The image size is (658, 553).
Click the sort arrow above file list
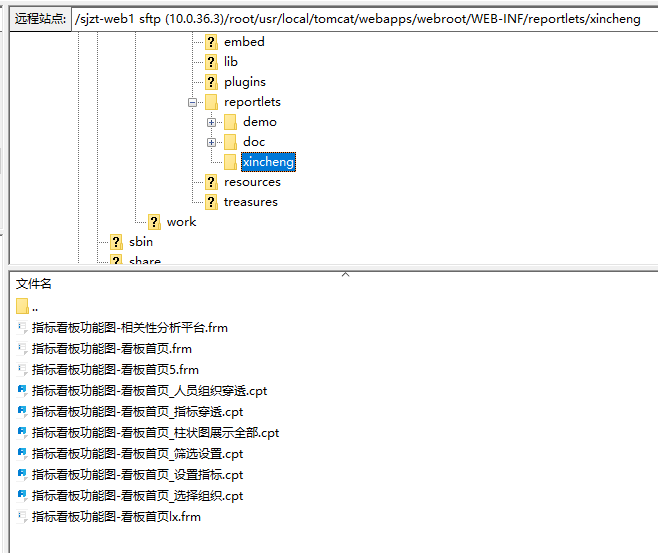coord(345,274)
